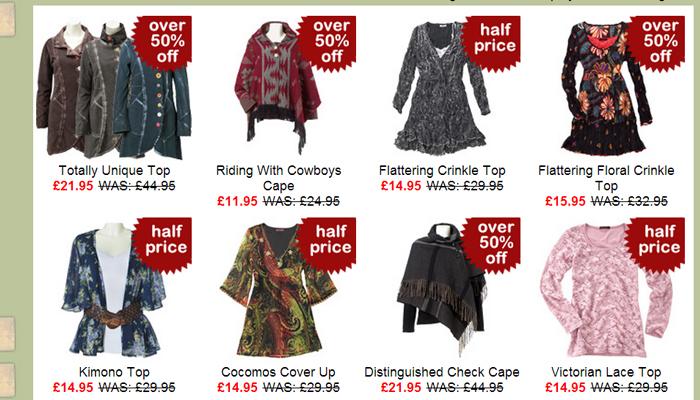Open the Flattering Floral Crinkle Top link

pyautogui.click(x=606, y=178)
